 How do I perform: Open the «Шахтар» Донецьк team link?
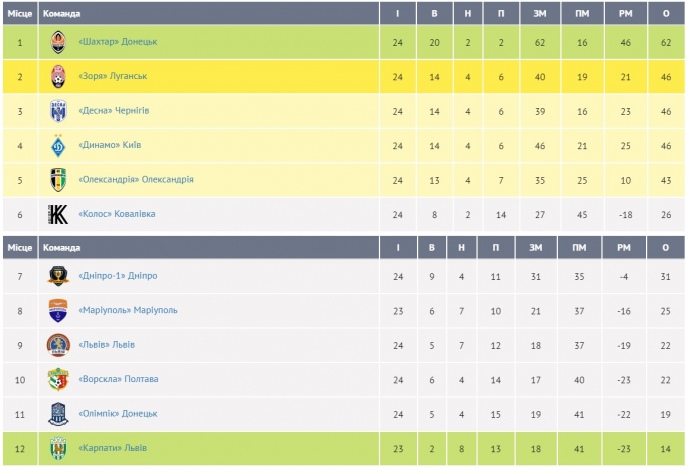tap(117, 42)
